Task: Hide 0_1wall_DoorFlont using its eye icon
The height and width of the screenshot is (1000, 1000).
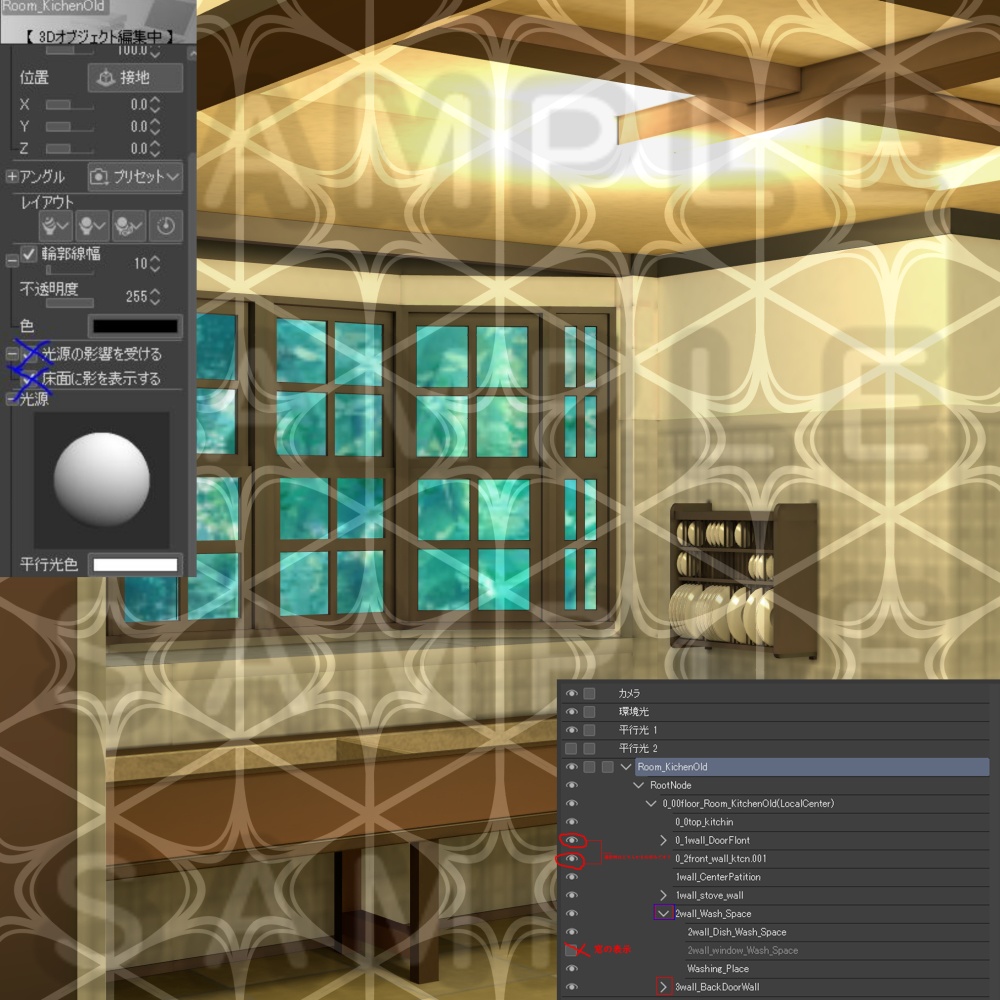Action: click(x=571, y=841)
